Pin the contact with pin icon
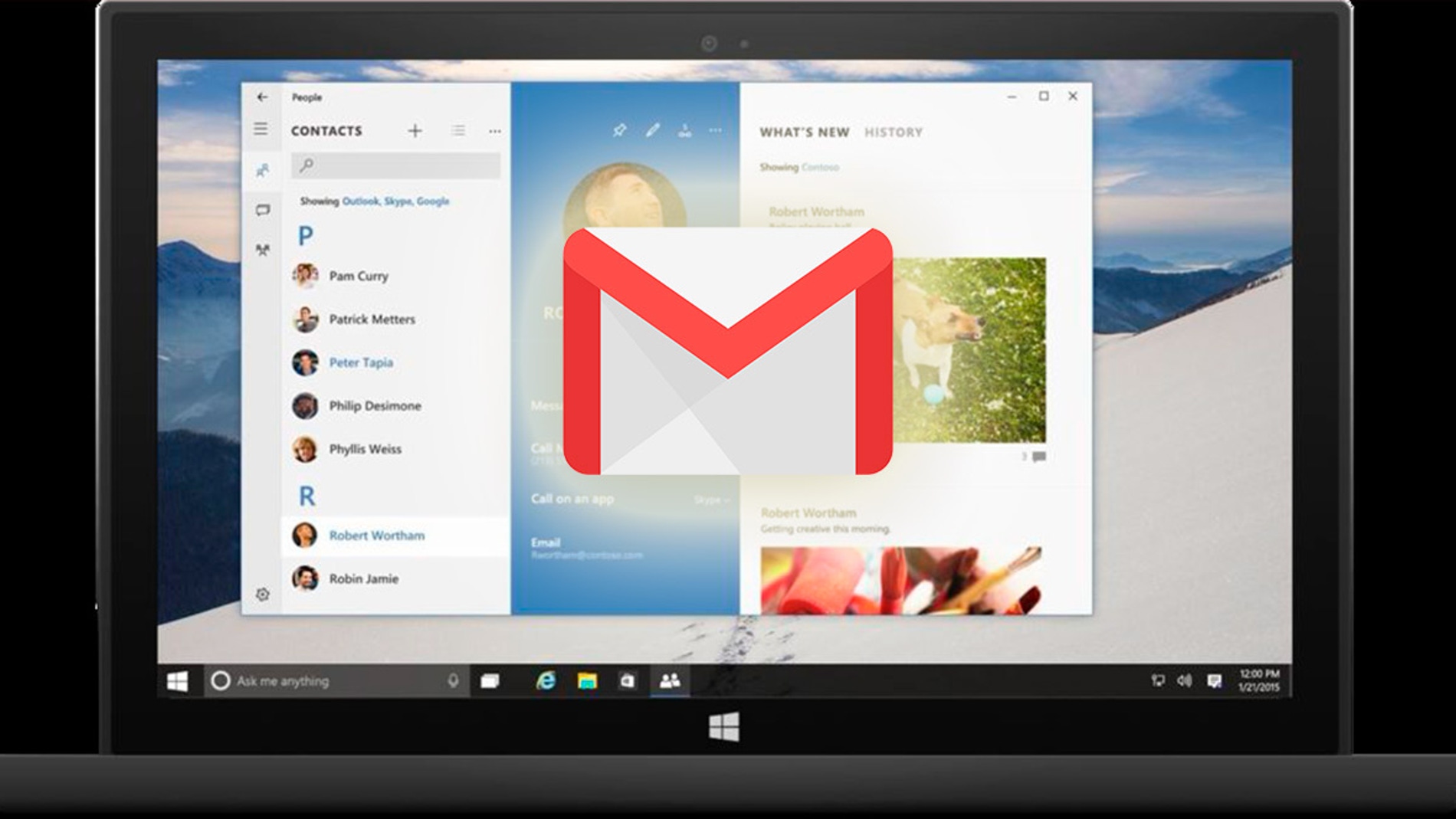 (619, 130)
